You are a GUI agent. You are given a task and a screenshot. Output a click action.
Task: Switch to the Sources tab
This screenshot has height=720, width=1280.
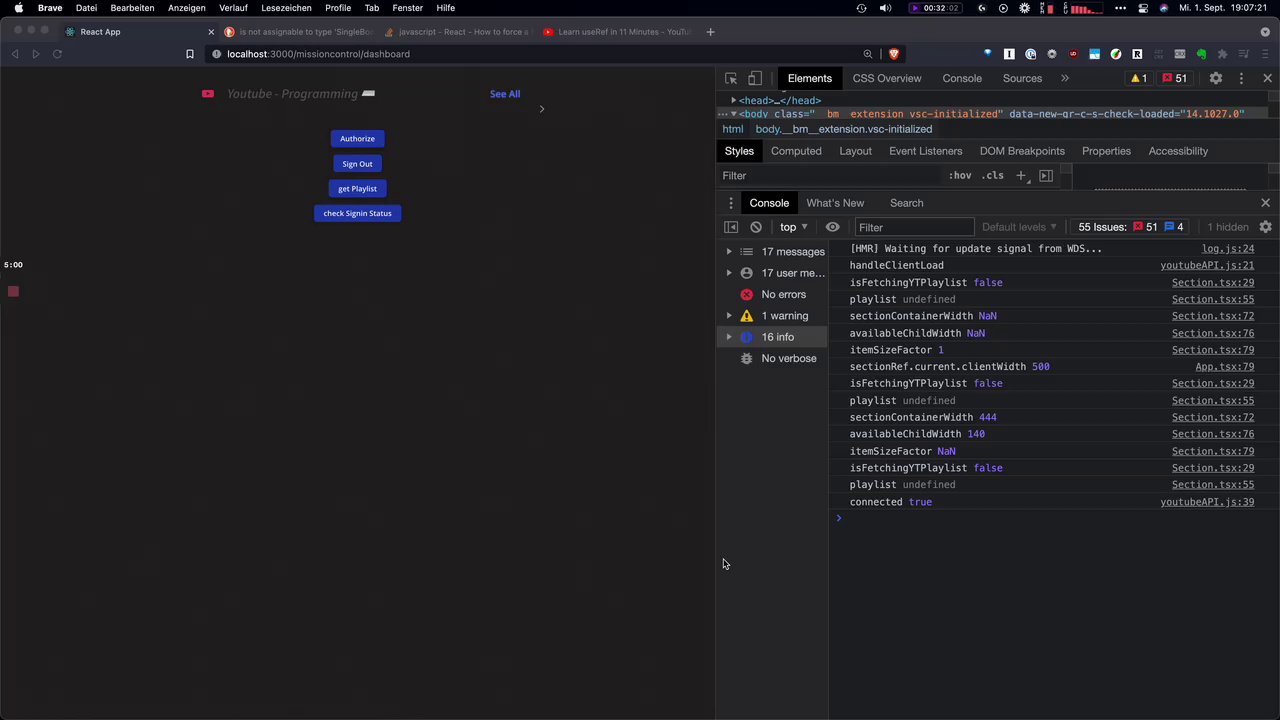coord(1022,78)
